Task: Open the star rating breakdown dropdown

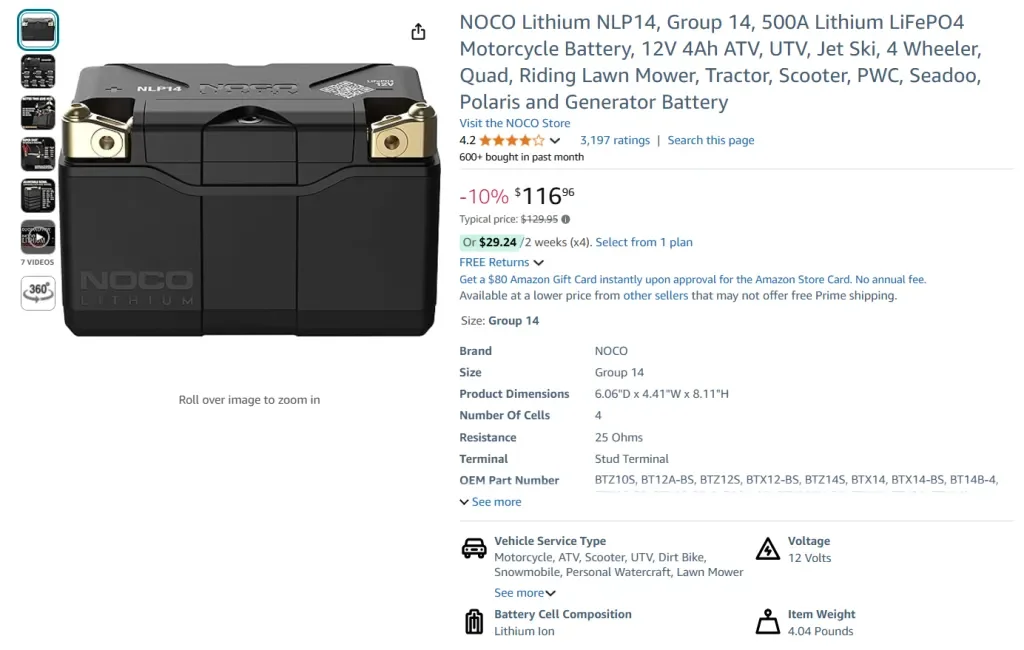Action: point(556,140)
